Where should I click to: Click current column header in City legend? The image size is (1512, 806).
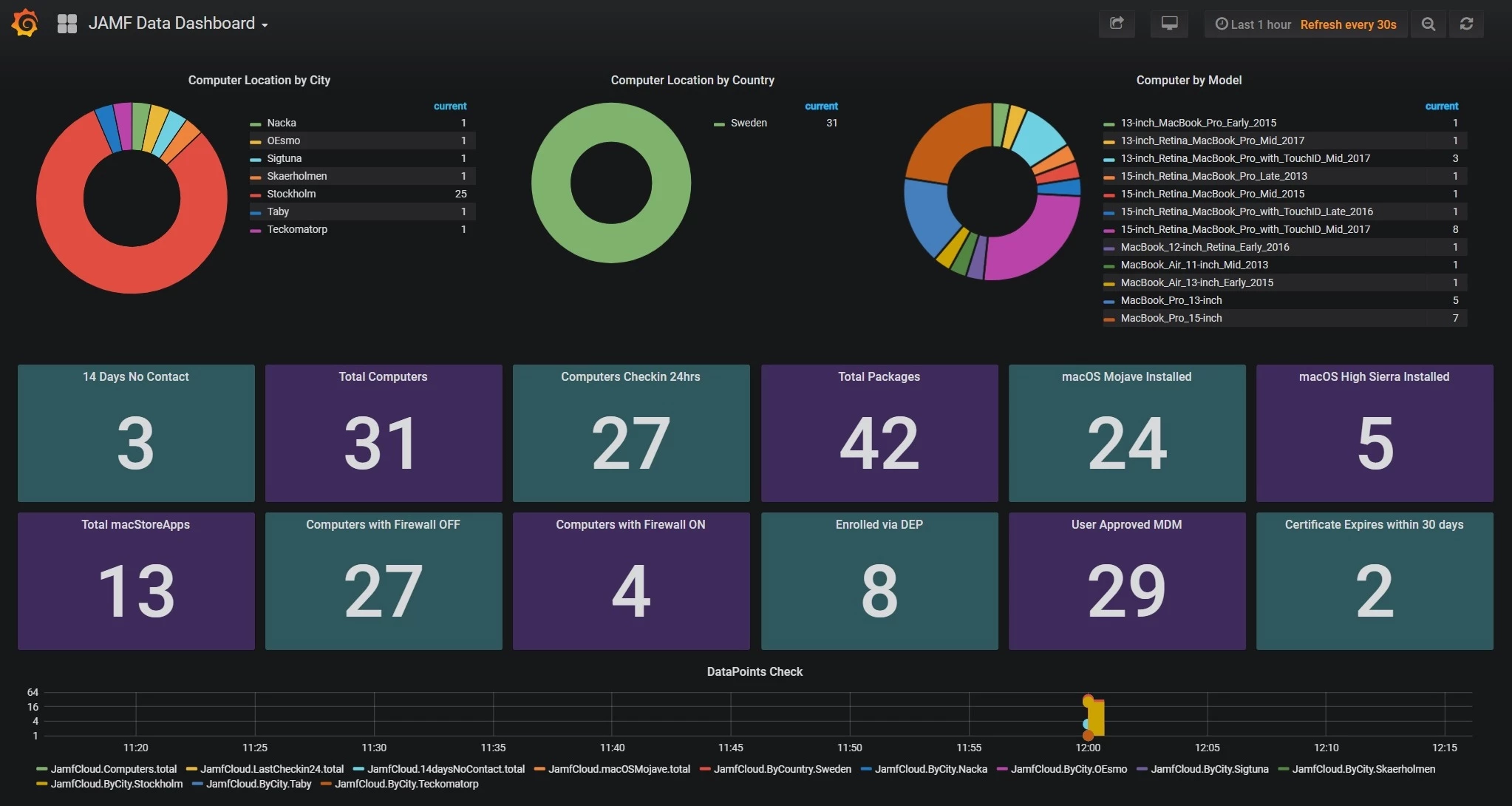450,106
